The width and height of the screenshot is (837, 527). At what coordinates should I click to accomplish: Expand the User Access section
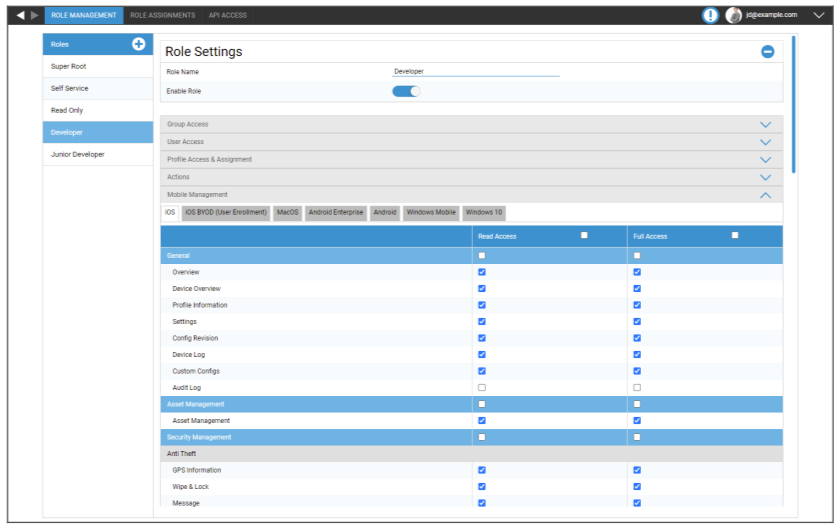click(765, 142)
